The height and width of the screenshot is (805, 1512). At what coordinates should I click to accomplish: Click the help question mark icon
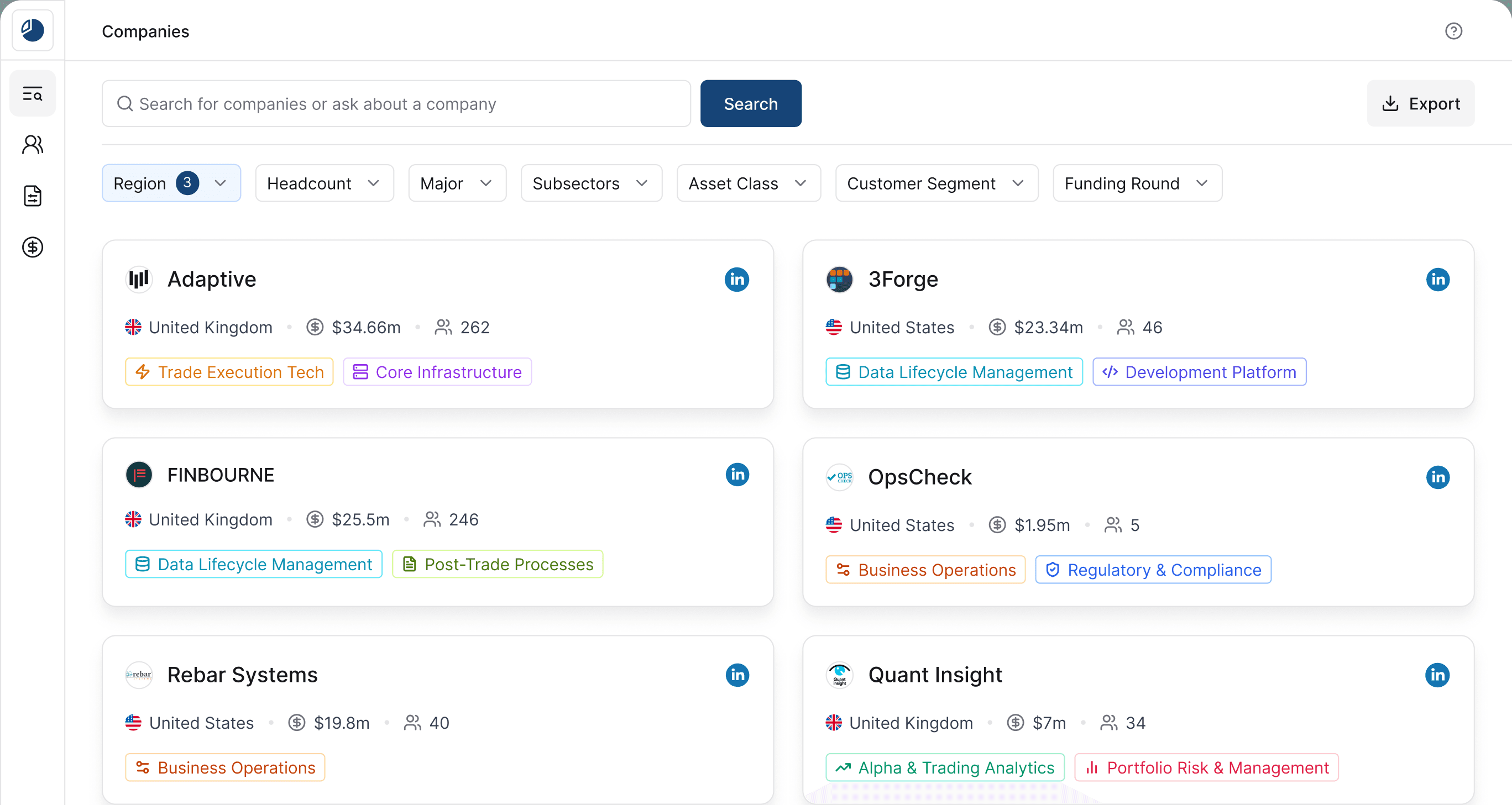(1453, 30)
